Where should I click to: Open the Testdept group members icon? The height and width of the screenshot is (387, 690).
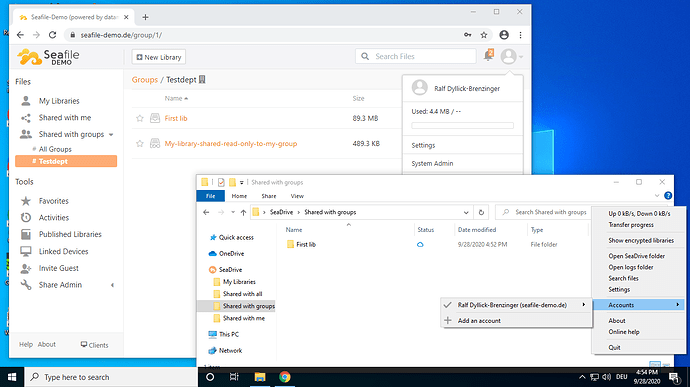tap(202, 80)
